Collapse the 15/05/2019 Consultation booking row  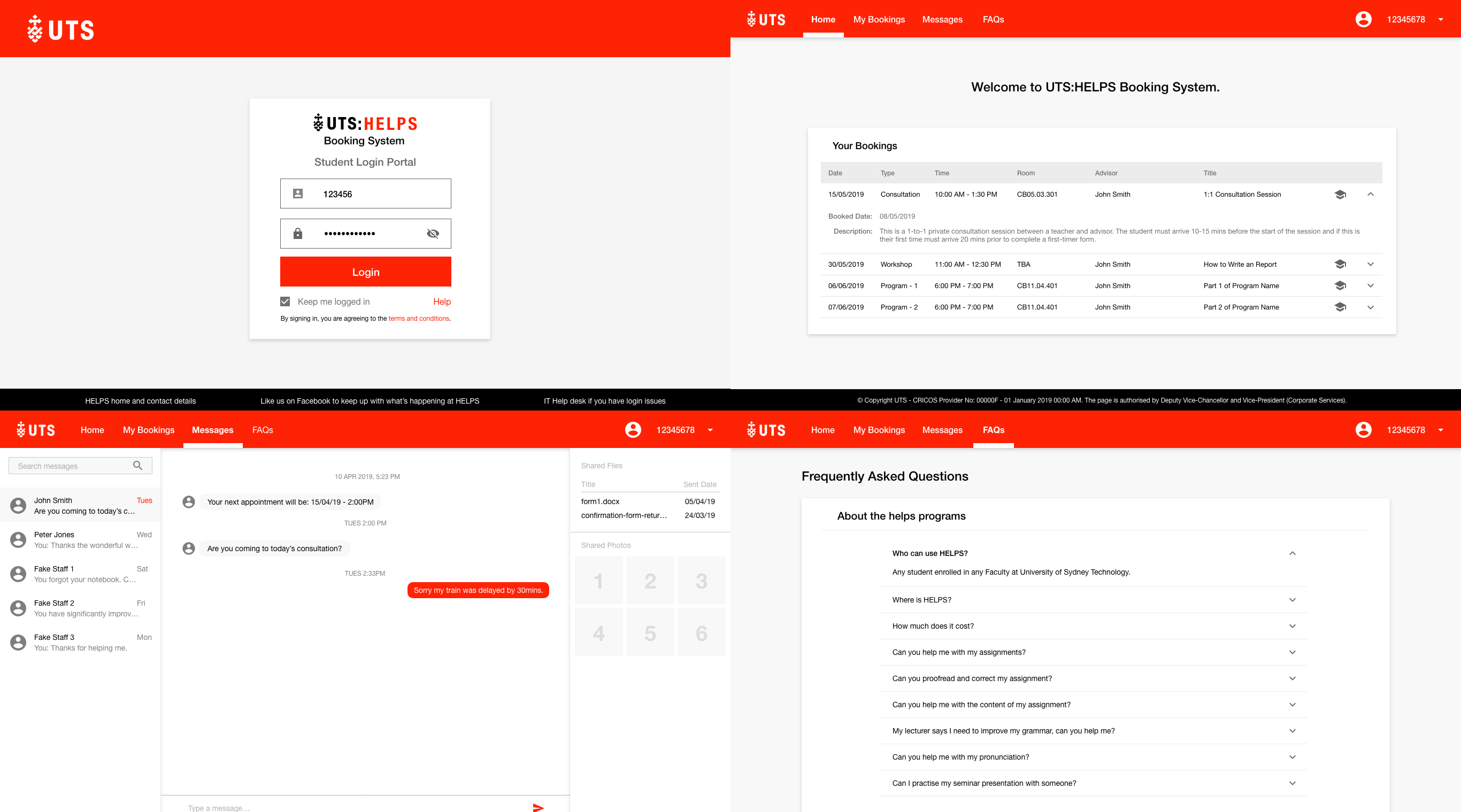pyautogui.click(x=1370, y=195)
